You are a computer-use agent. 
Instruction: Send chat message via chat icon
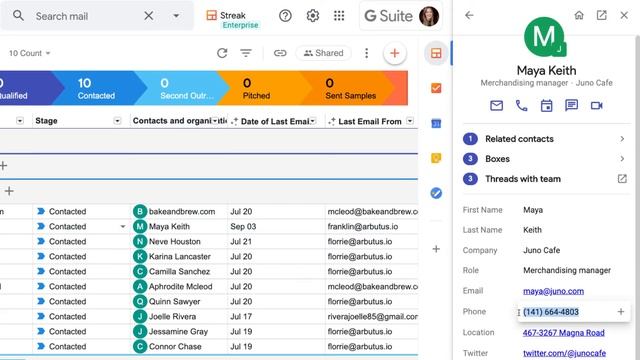[x=571, y=105]
